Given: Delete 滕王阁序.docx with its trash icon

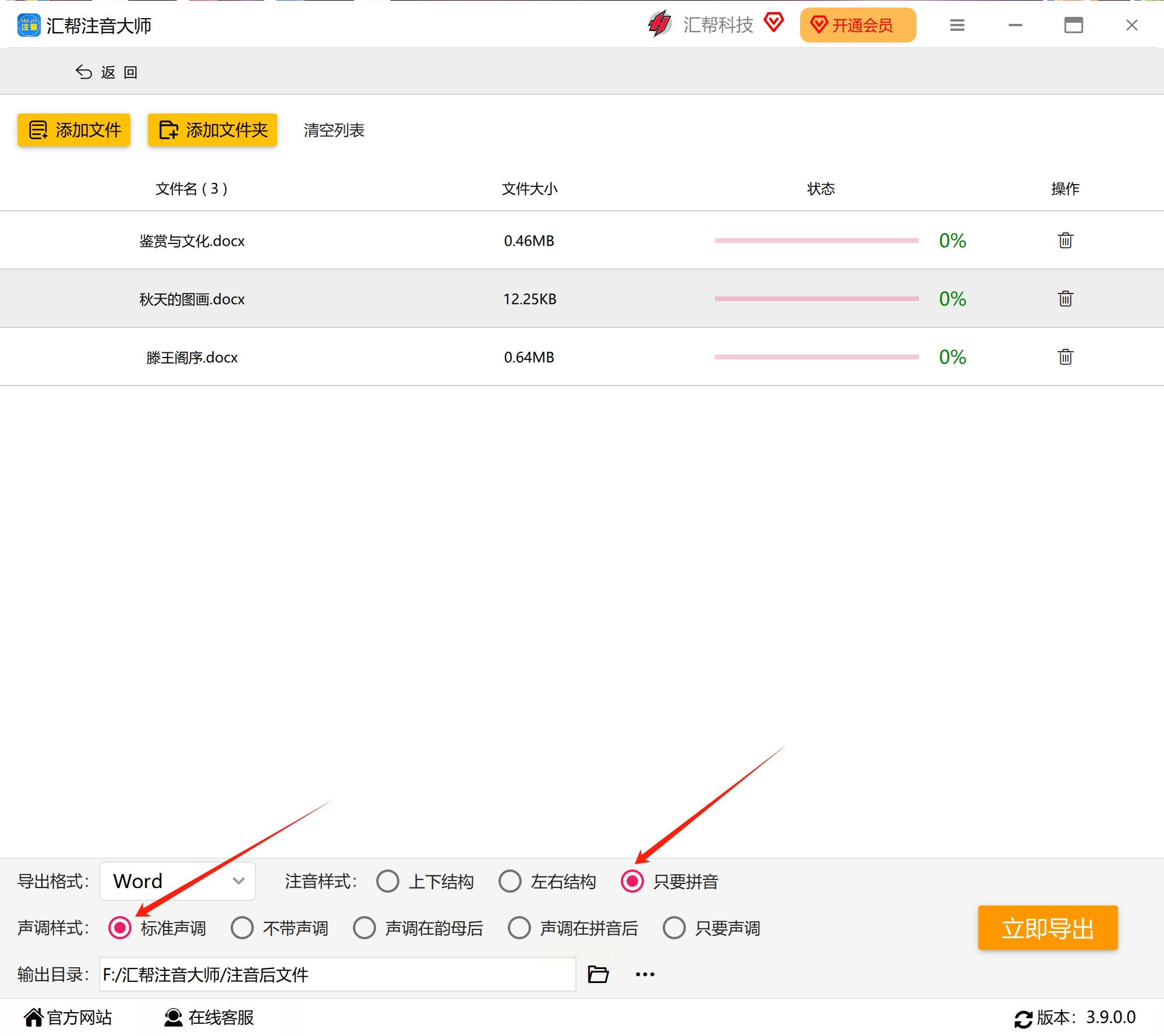Looking at the screenshot, I should 1066,356.
